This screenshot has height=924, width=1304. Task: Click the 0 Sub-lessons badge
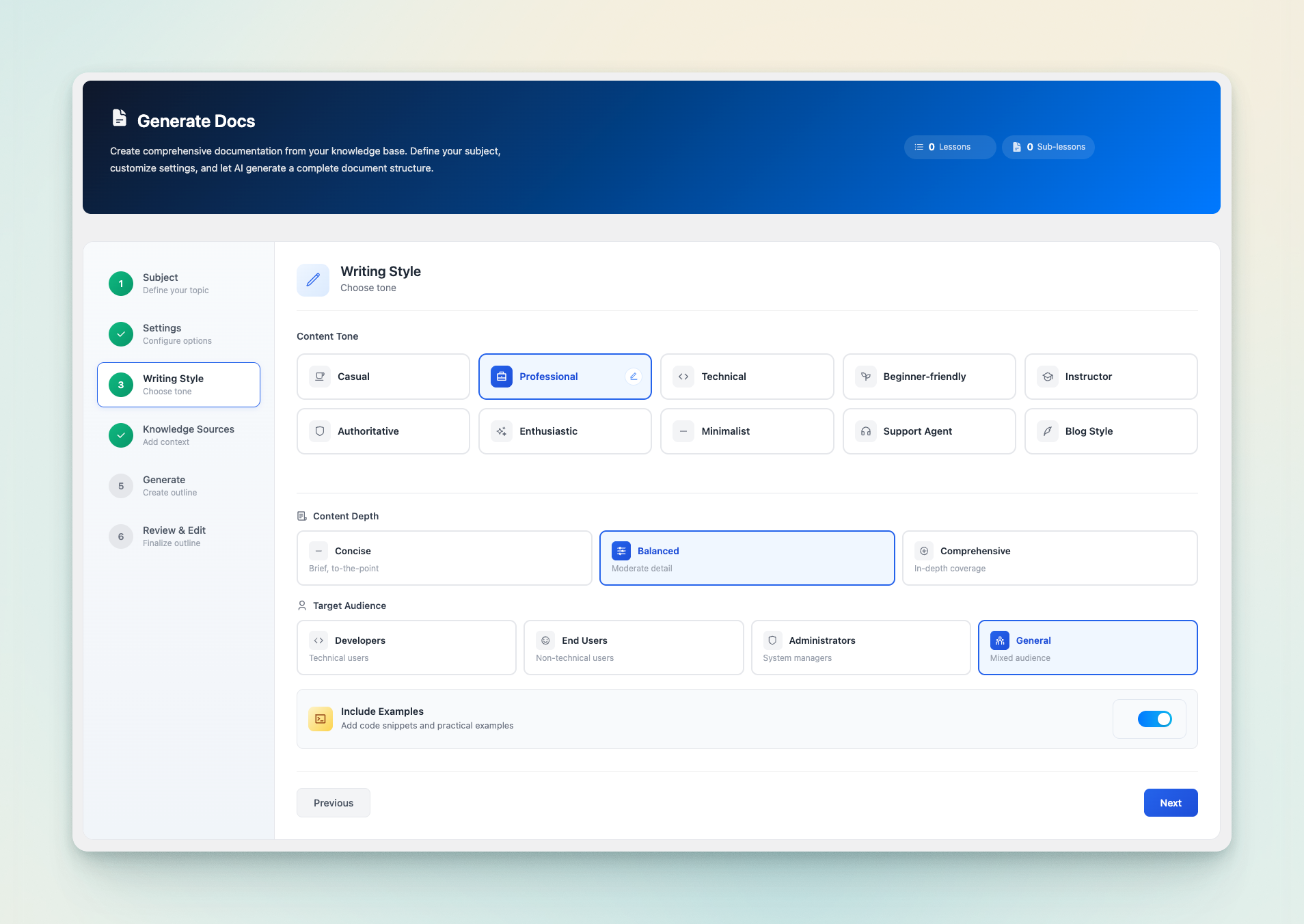(1048, 147)
